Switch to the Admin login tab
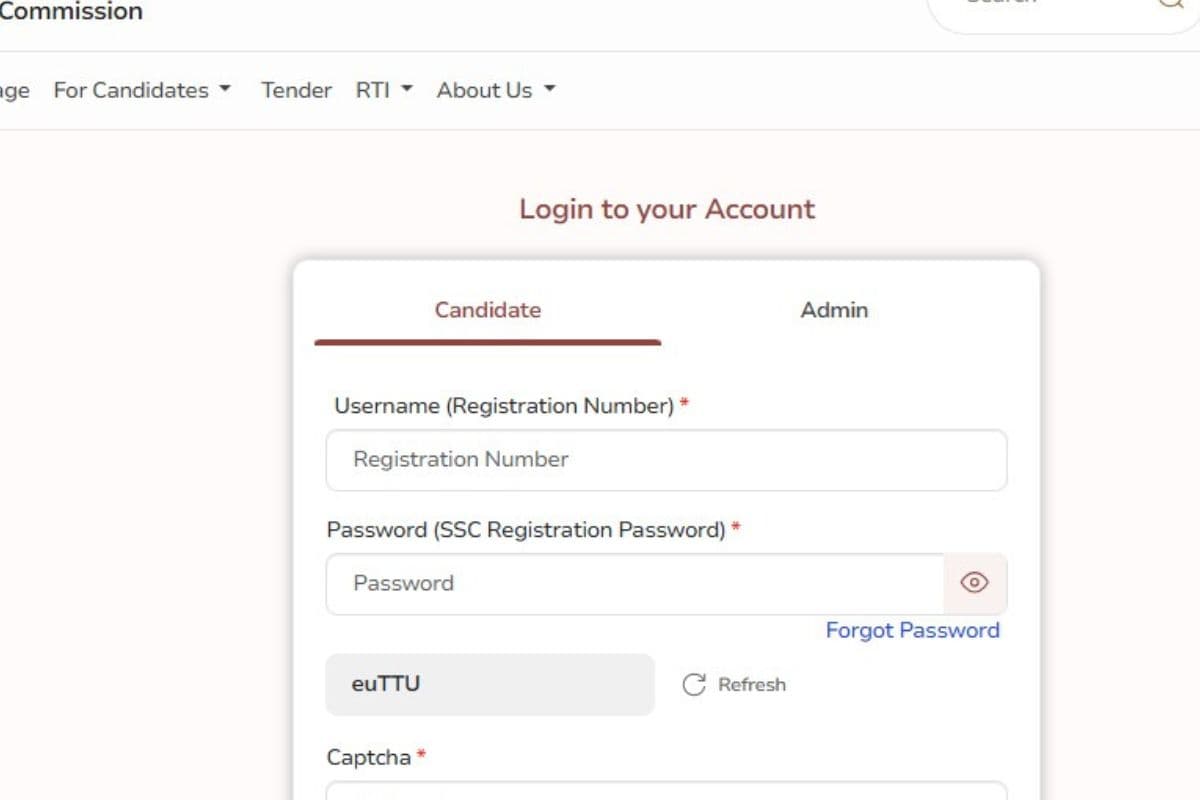Screen dimensions: 1200x800 coord(834,310)
